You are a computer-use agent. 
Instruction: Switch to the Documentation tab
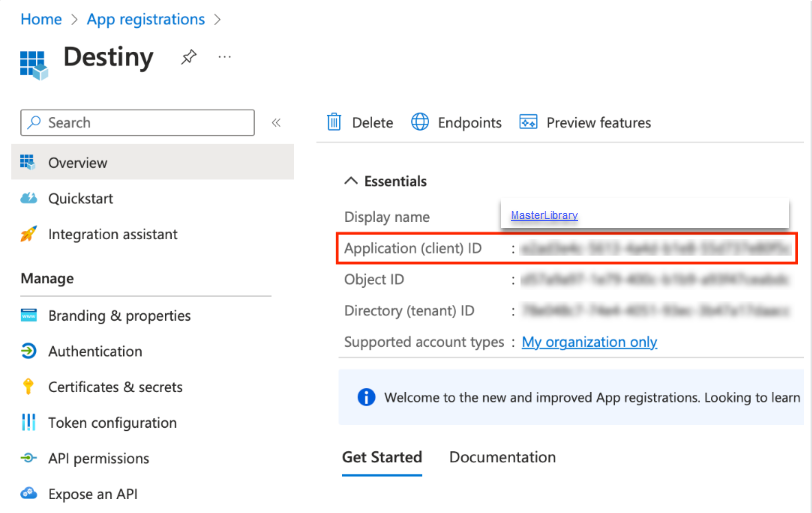pos(502,457)
